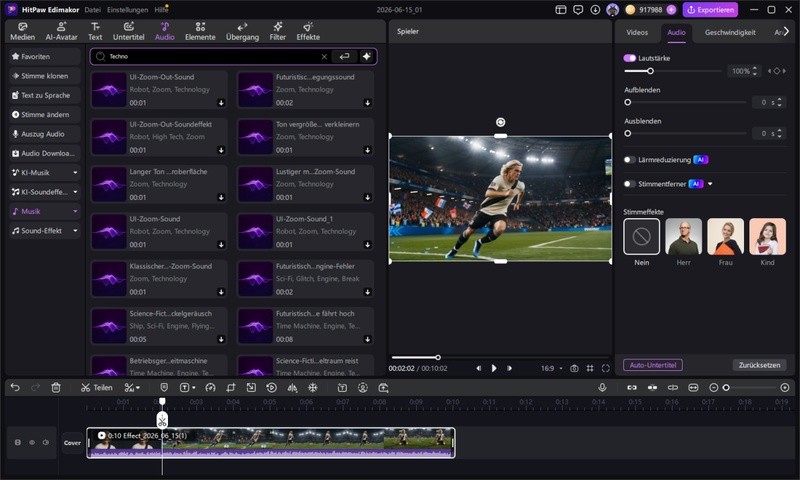The width and height of the screenshot is (800, 480).
Task: Click the Exportieren button
Action: coord(711,10)
